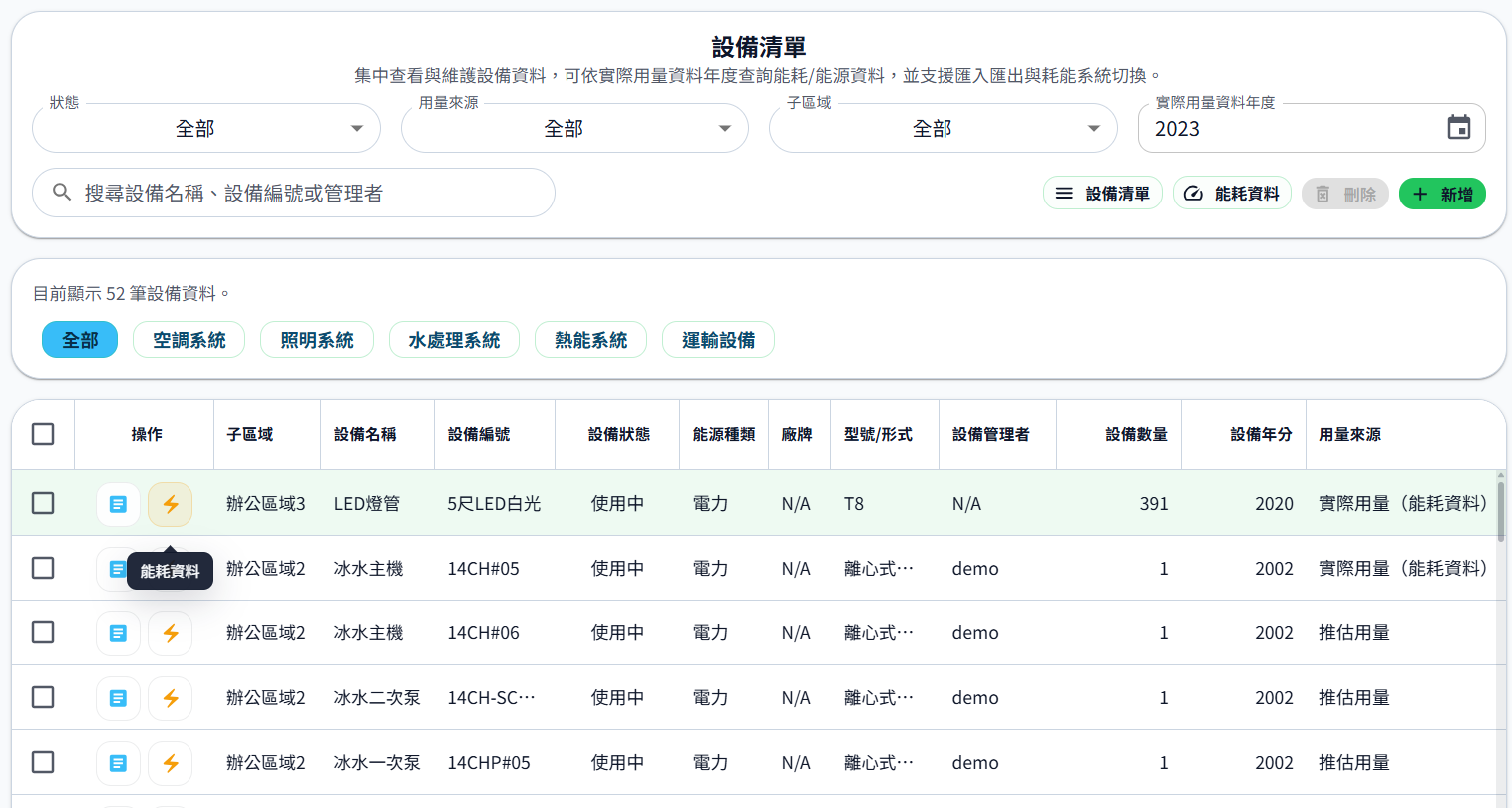This screenshot has width=1512, height=808.
Task: Switch to 空調系統 category tab
Action: (189, 340)
